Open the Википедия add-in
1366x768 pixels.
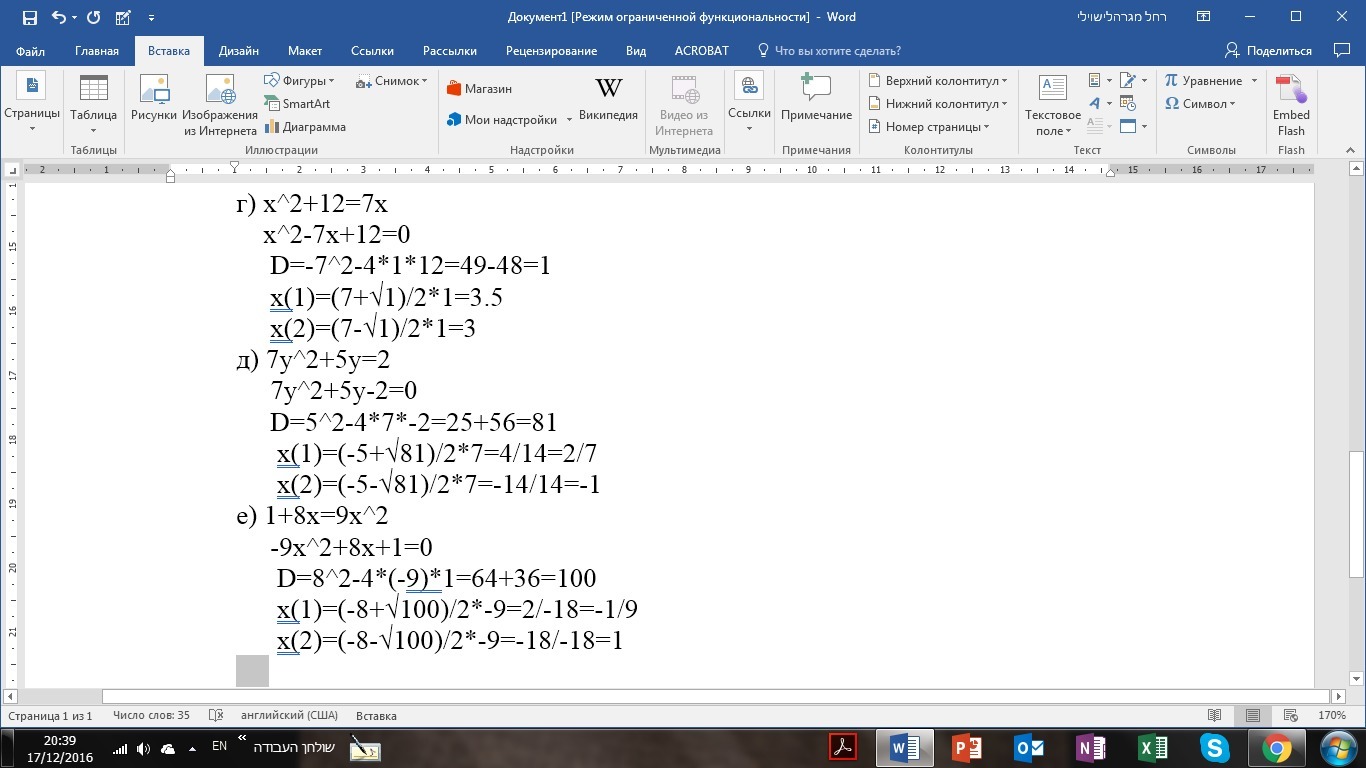point(608,99)
